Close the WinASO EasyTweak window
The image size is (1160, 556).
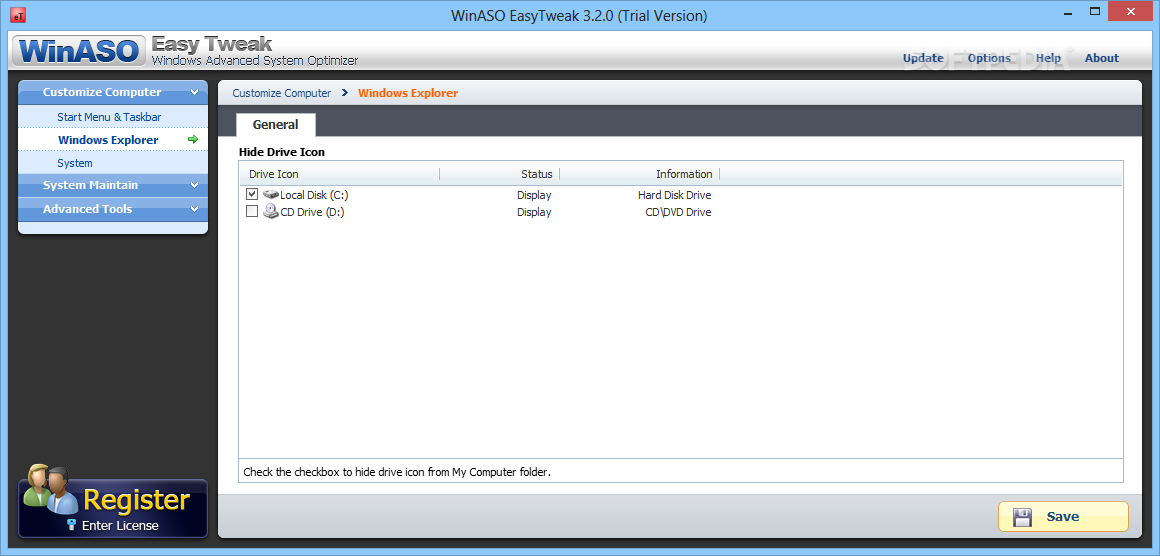(1130, 12)
